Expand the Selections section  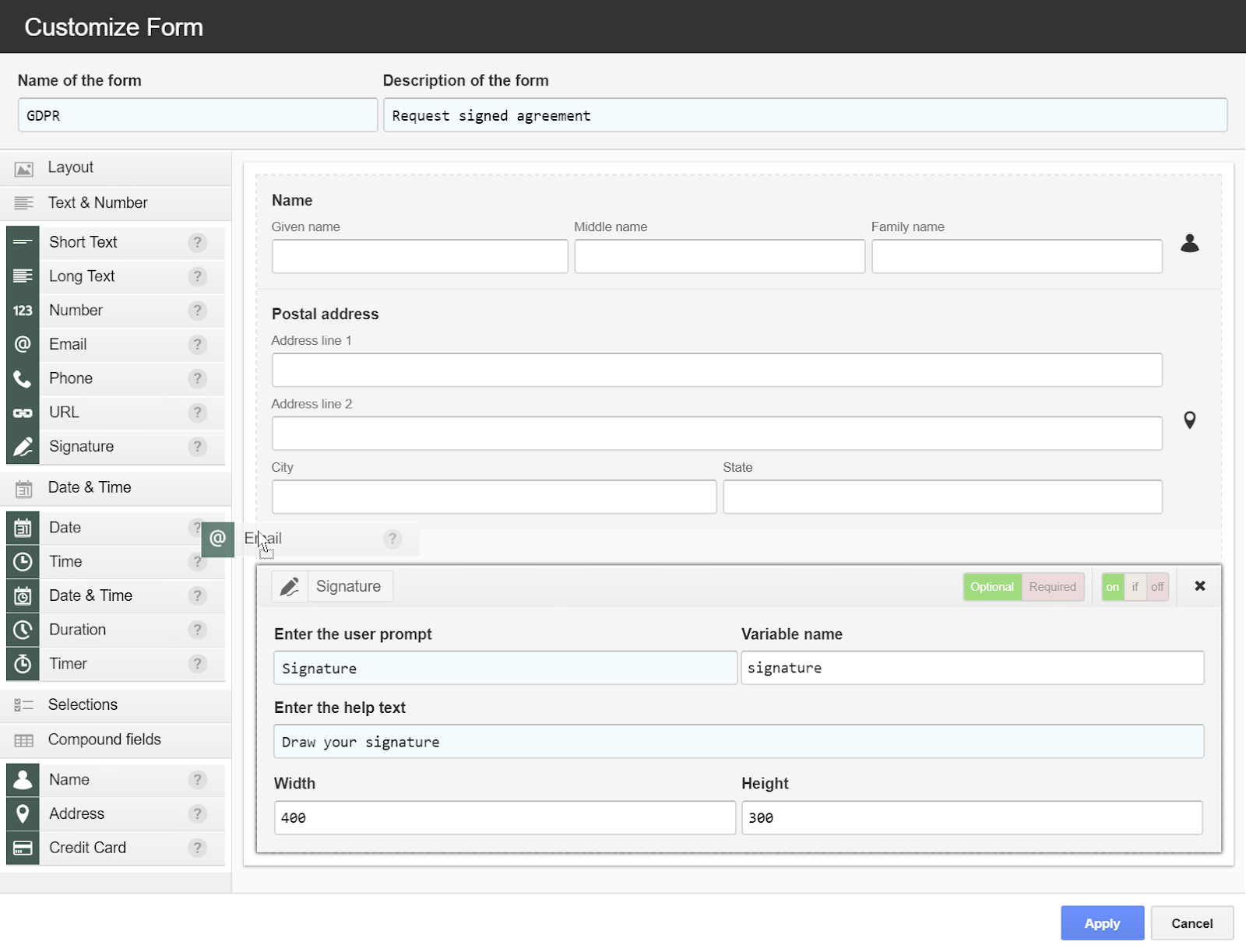click(x=115, y=704)
